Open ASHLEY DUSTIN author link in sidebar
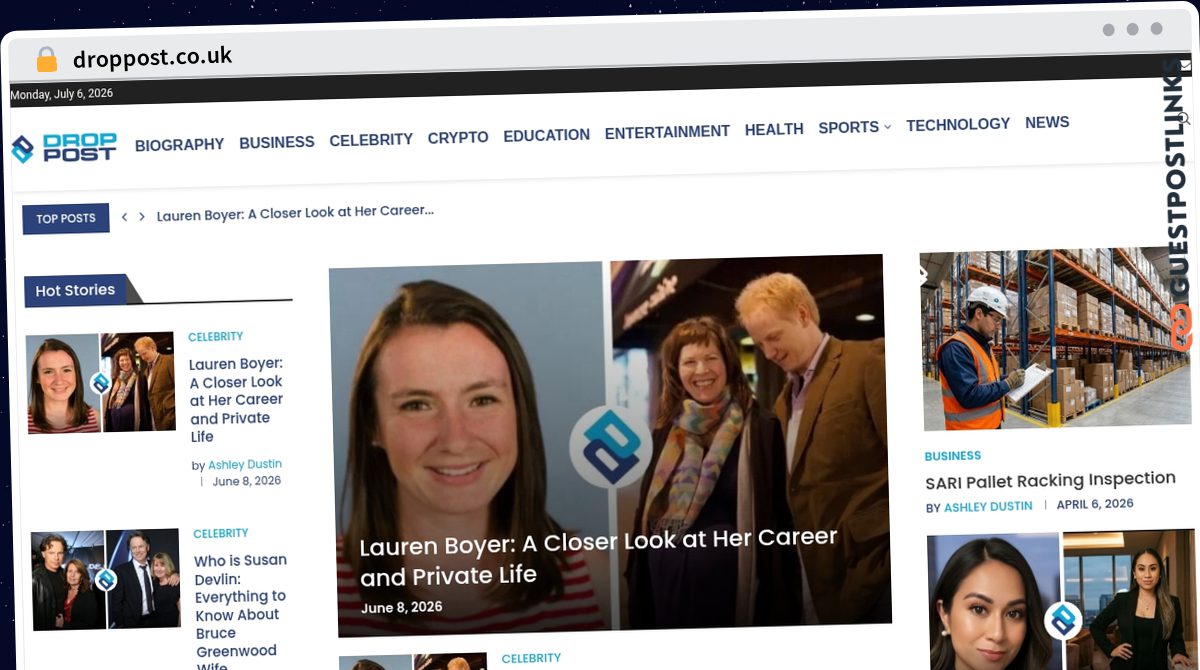This screenshot has width=1200, height=670. [x=988, y=507]
